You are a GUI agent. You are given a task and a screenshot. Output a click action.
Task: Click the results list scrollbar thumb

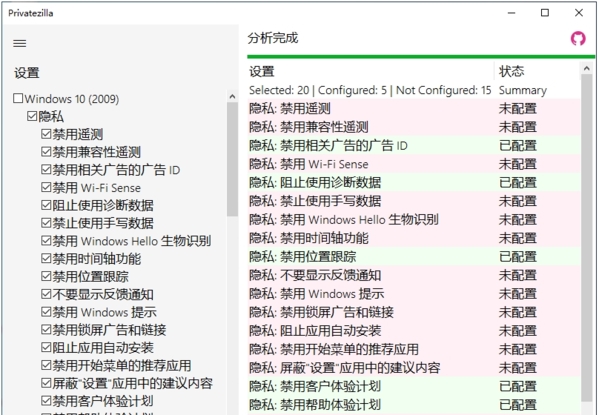click(586, 238)
